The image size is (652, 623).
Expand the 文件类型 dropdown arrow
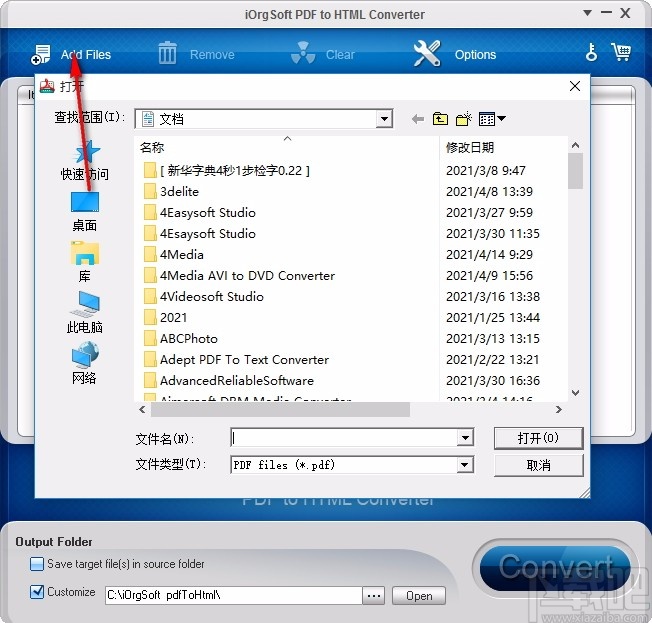pyautogui.click(x=465, y=465)
